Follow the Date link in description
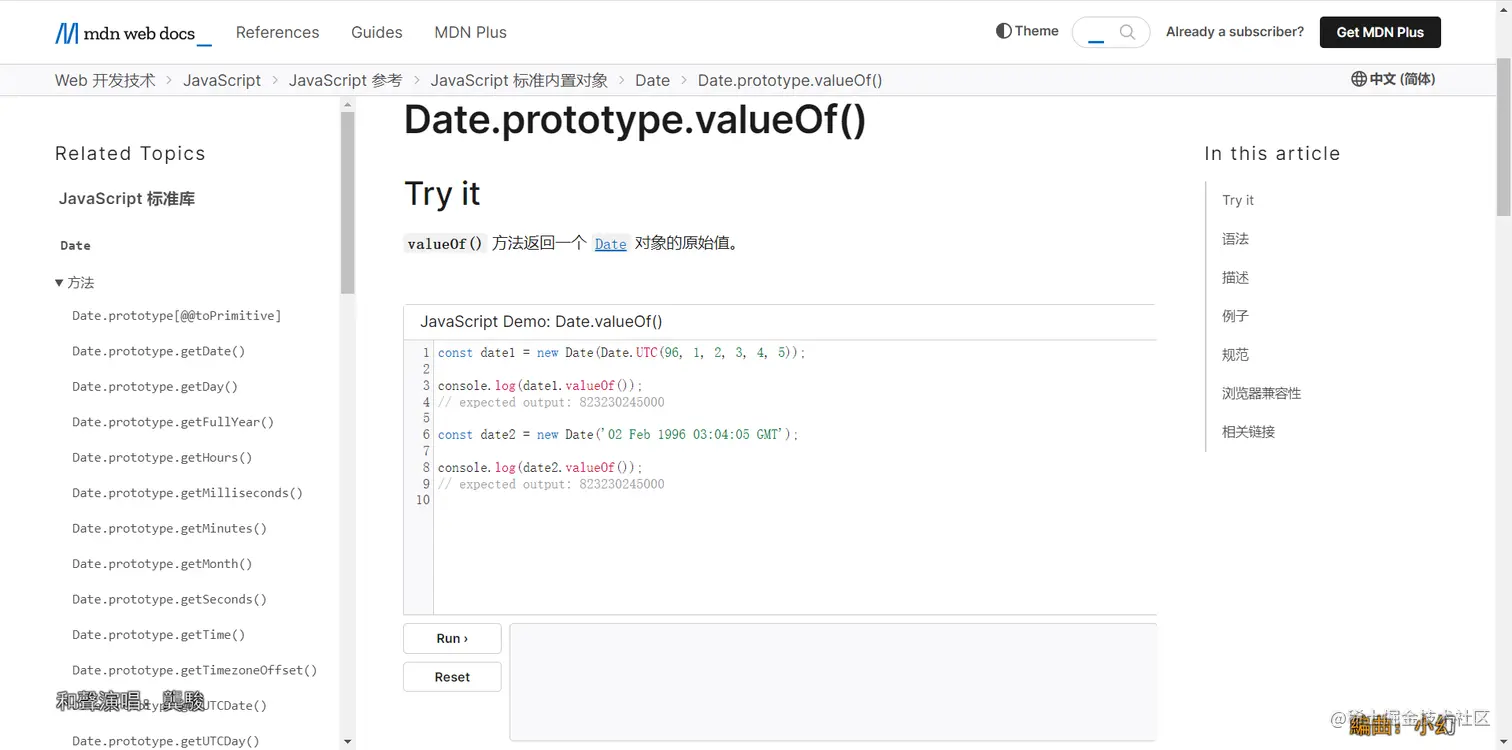 point(610,243)
